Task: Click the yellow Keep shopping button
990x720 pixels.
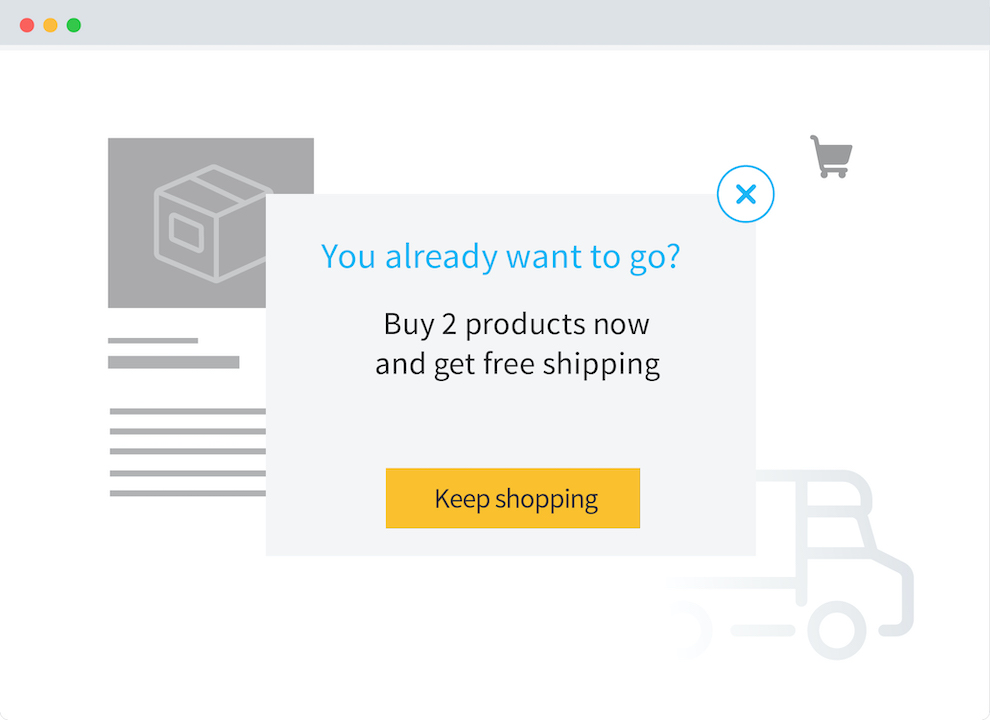Action: (x=513, y=498)
